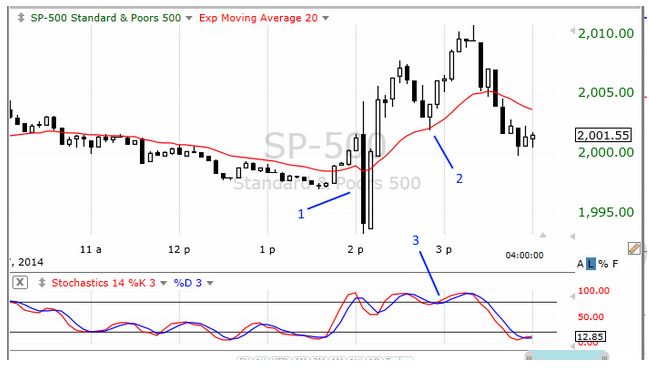This screenshot has height=371, width=649.
Task: Open the Exp Moving Average 20 dropdown arrow
Action: (325, 18)
